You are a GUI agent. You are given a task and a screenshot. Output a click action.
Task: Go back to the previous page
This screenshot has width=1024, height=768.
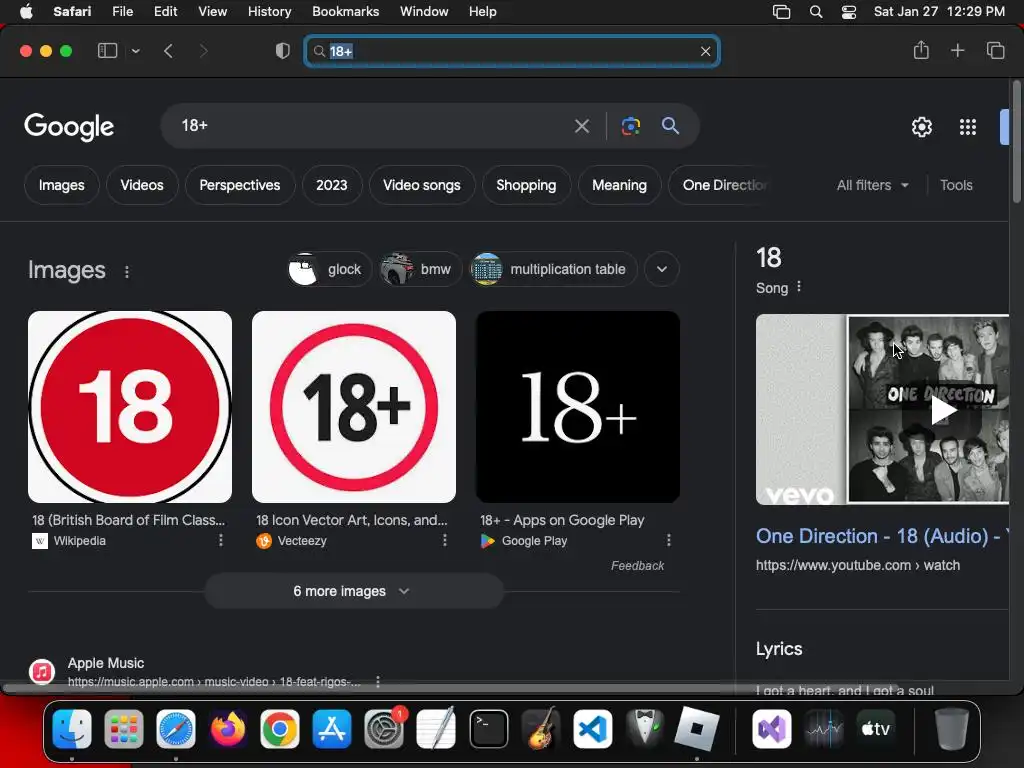(168, 51)
